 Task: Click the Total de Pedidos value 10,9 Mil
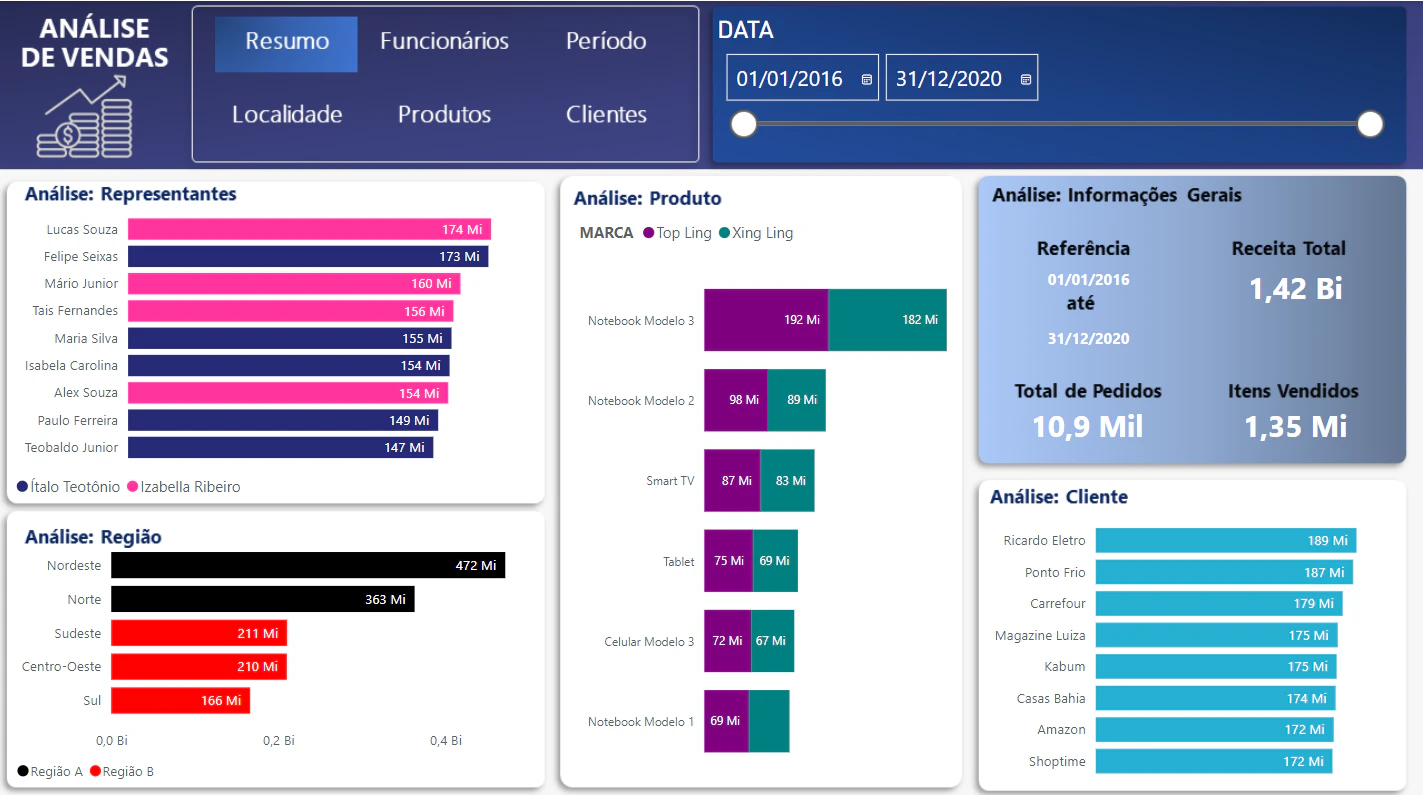pos(1087,427)
